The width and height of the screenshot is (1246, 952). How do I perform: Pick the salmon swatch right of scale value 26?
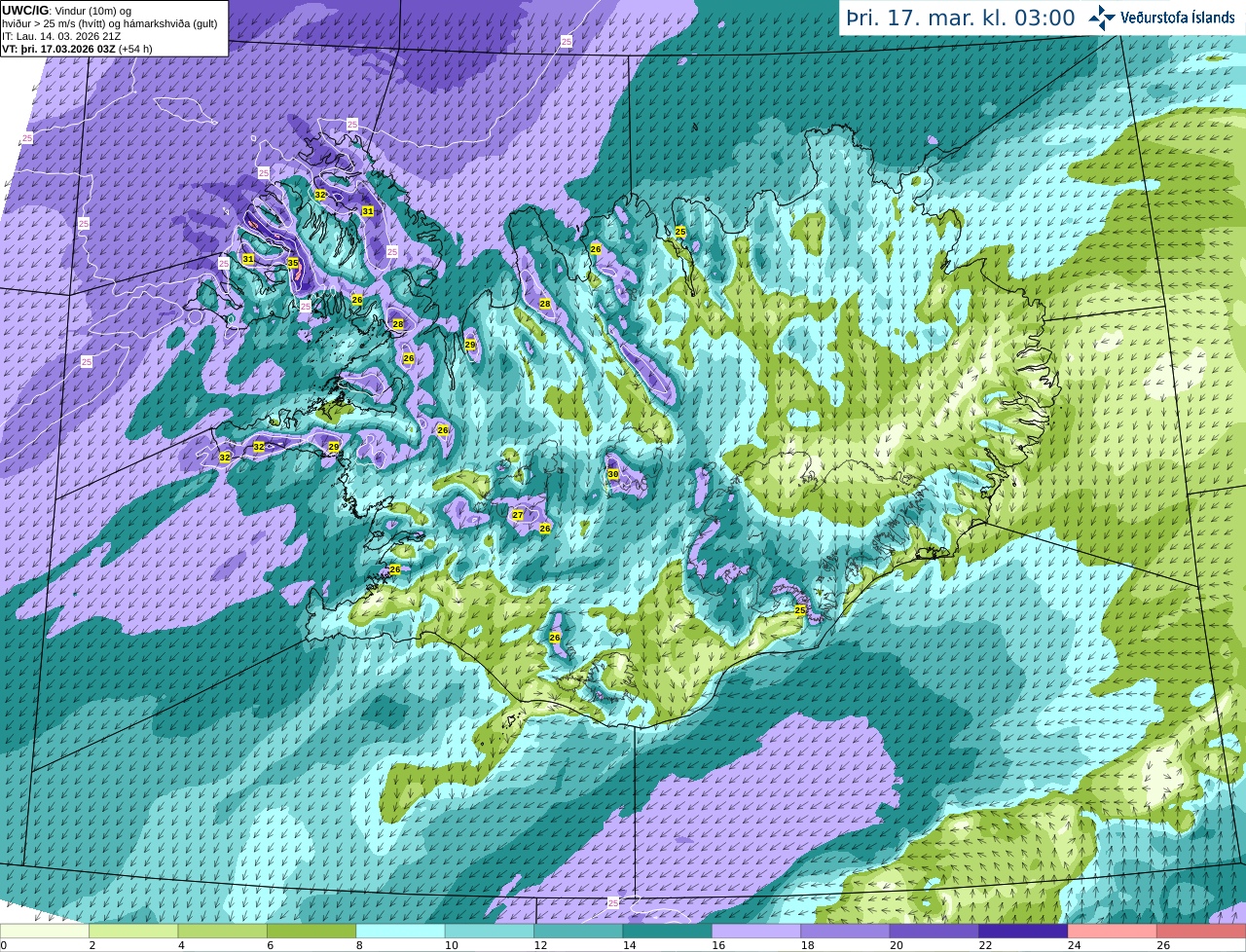[1201, 932]
